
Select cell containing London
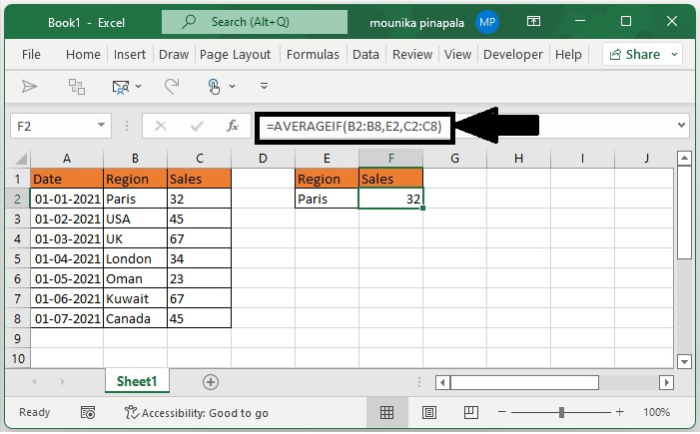click(x=135, y=259)
